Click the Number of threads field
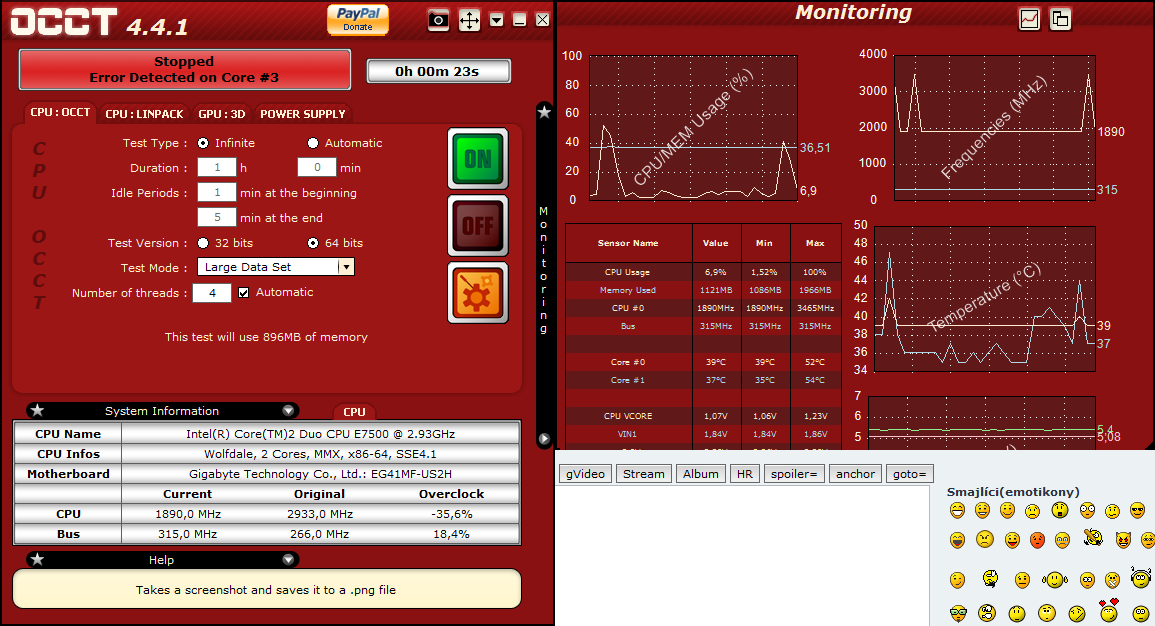This screenshot has height=626, width=1155. click(211, 292)
